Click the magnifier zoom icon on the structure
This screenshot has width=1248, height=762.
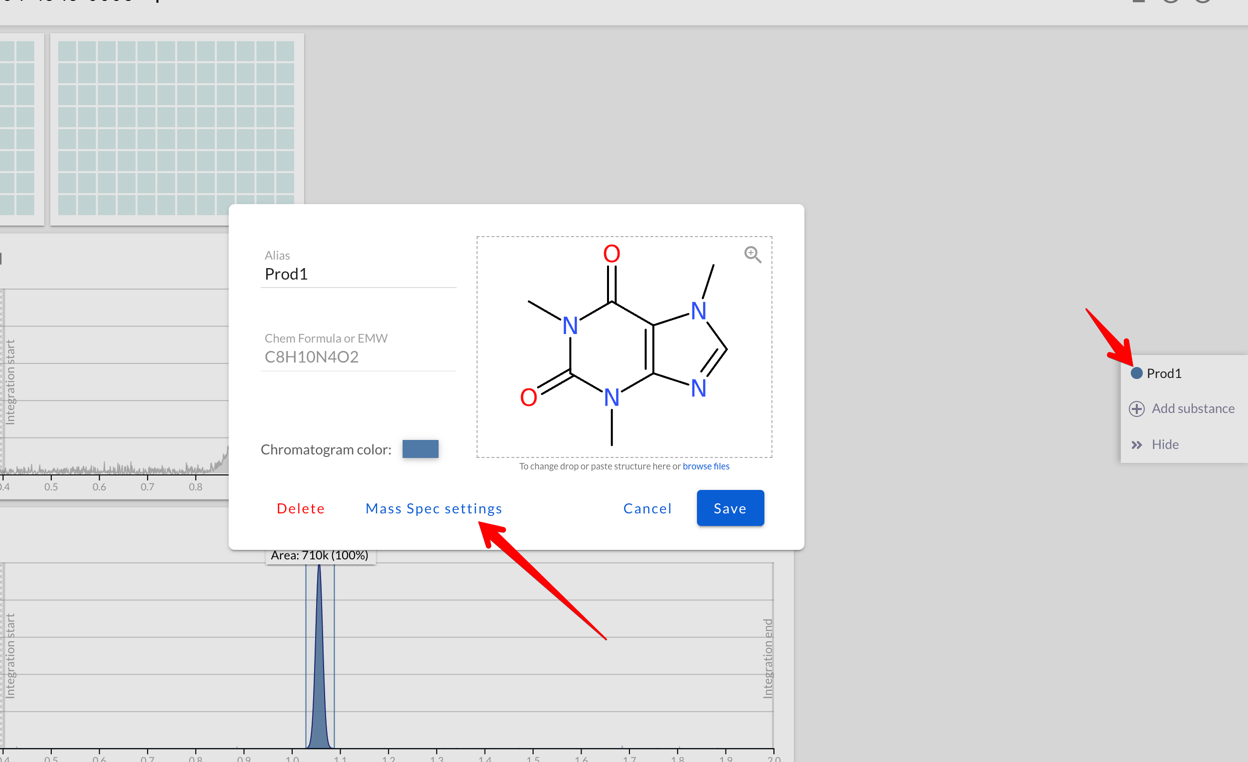click(752, 255)
